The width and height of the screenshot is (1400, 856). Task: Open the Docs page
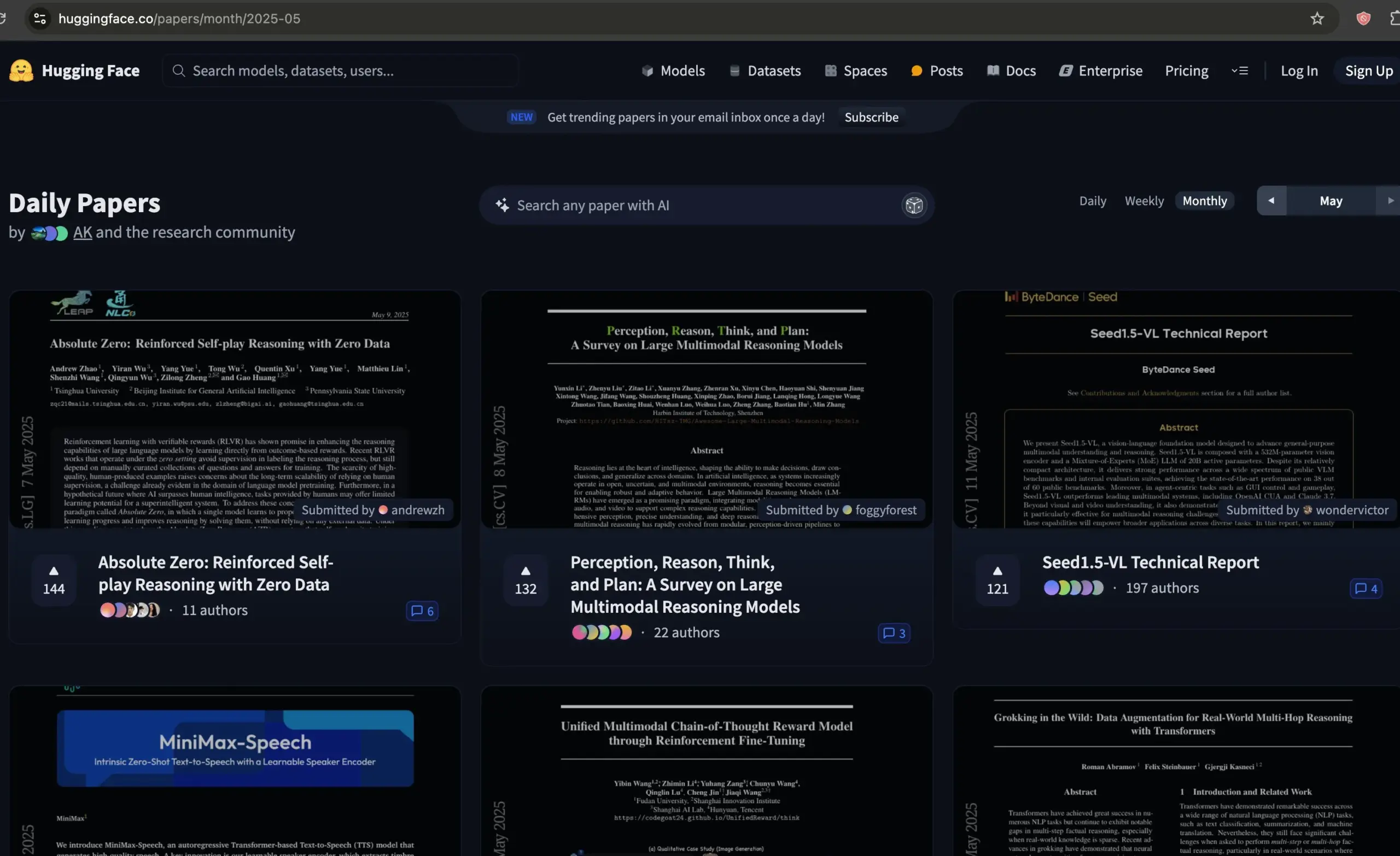point(1011,71)
